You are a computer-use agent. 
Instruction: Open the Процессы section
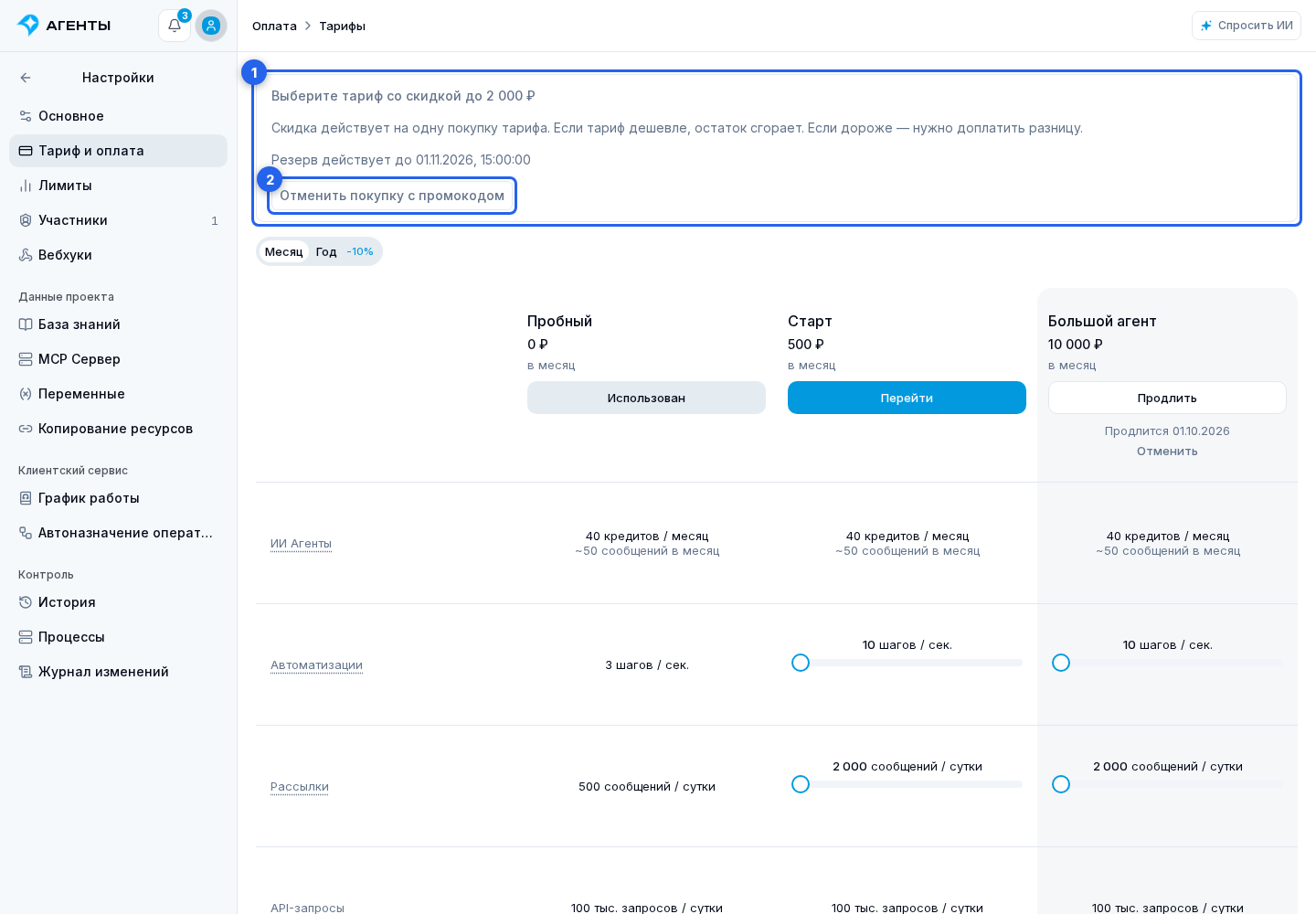click(118, 637)
